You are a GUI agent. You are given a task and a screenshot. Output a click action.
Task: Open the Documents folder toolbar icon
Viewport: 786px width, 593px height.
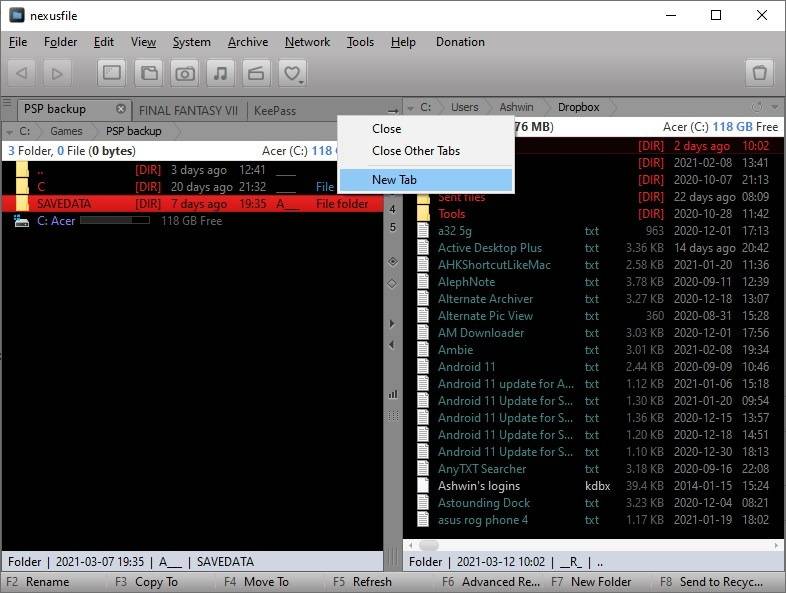148,73
